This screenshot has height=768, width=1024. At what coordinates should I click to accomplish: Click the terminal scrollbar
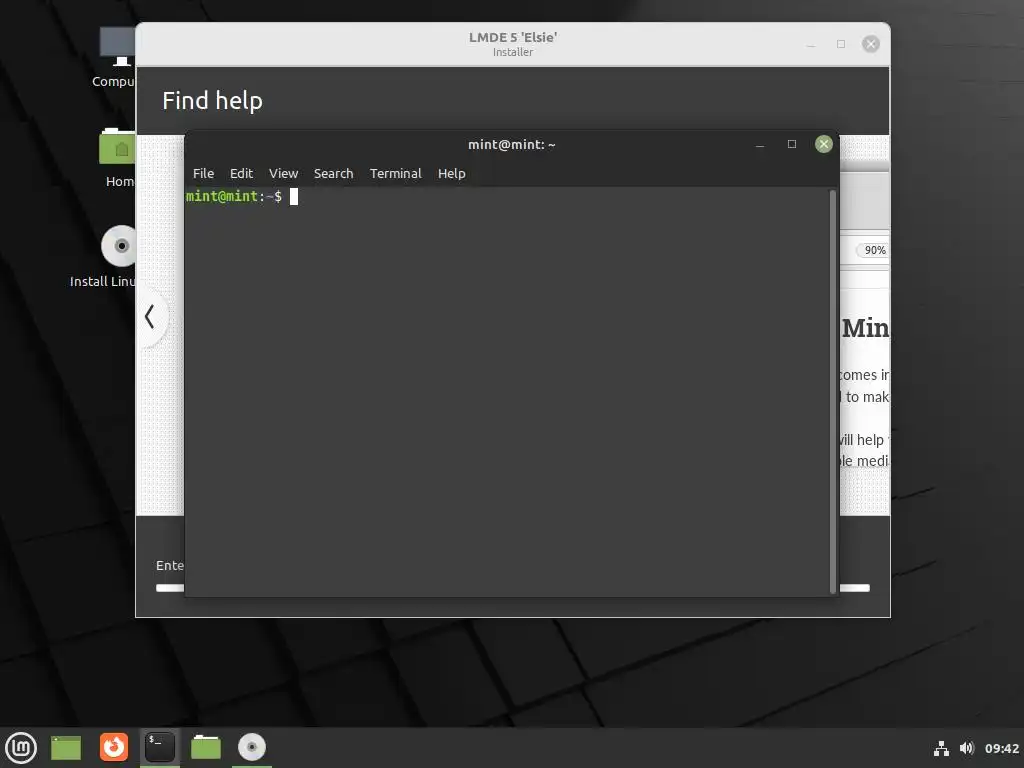[x=833, y=391]
